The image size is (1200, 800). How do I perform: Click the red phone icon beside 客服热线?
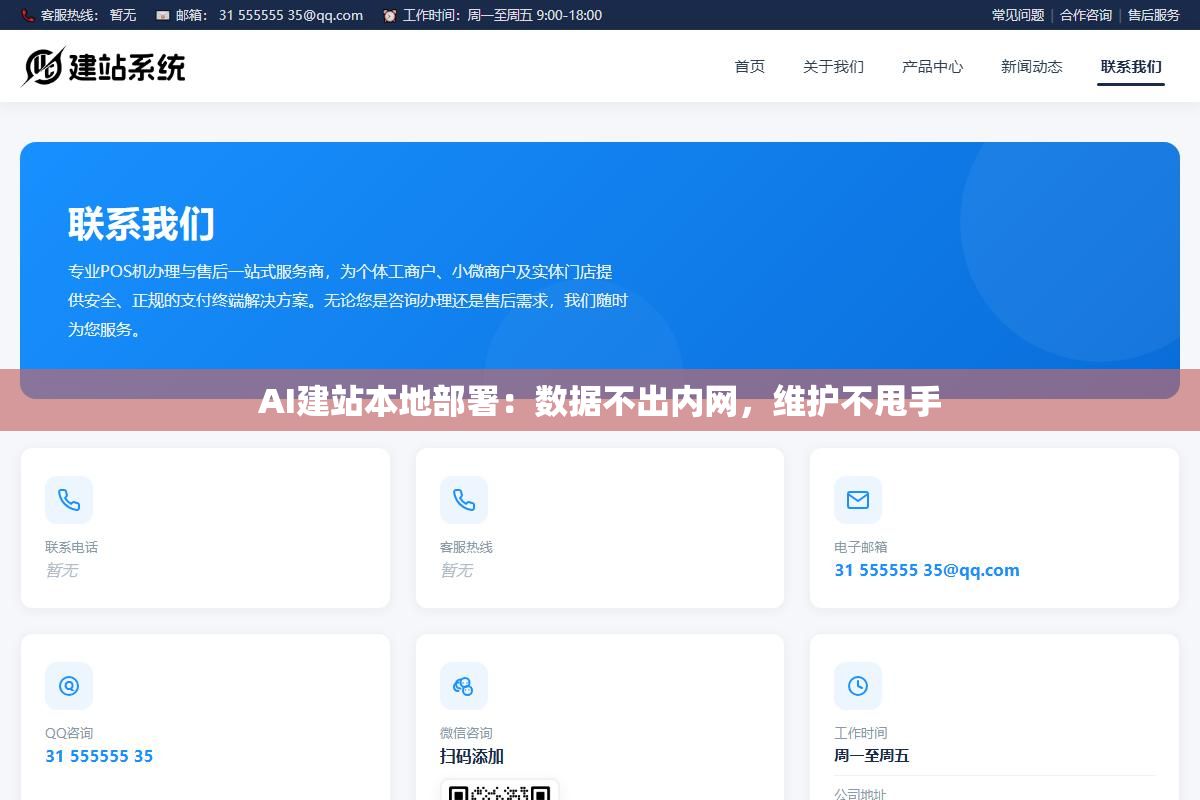28,15
